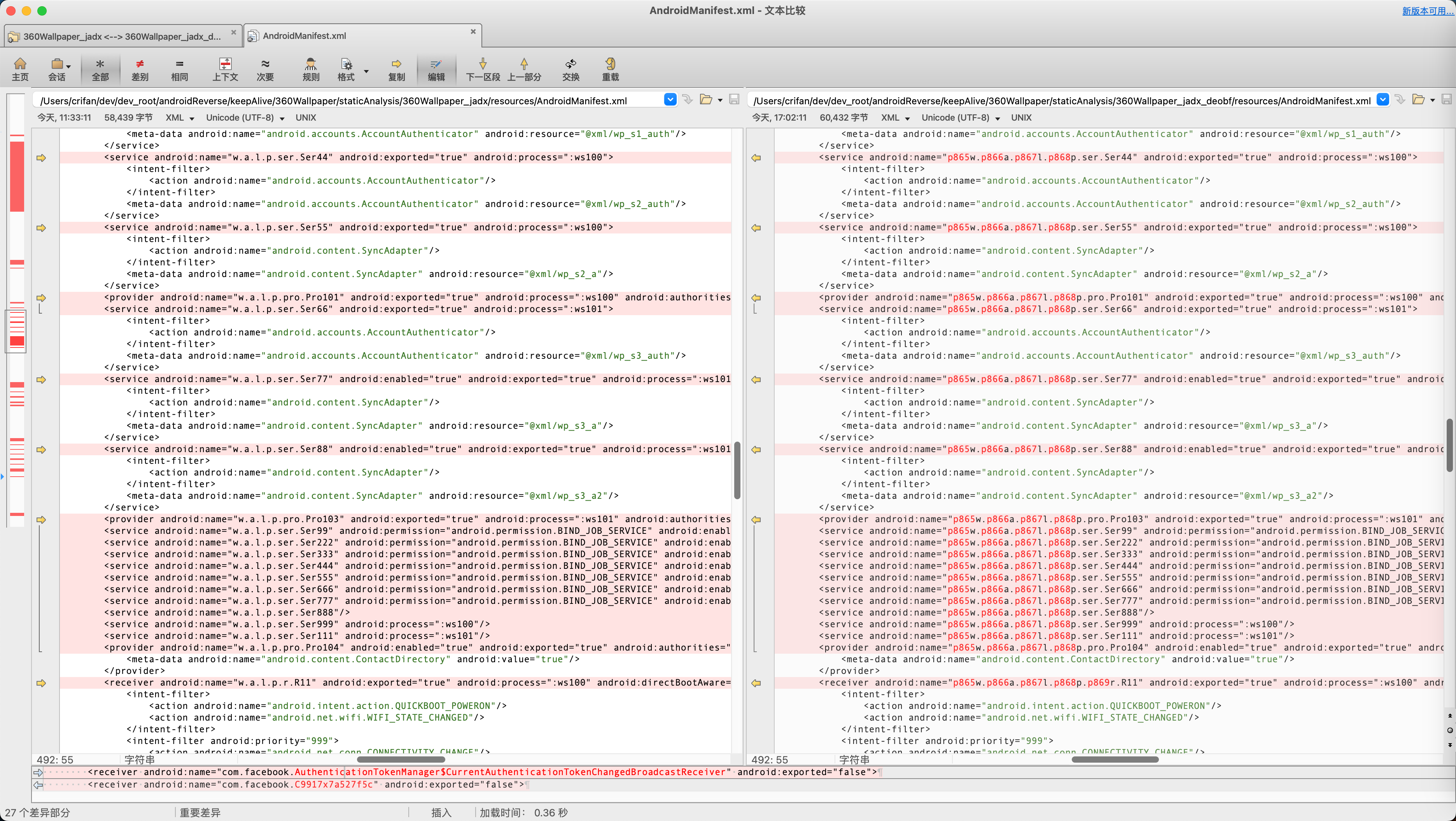The image size is (1456, 821).
Task: Reload files with the 重载 button
Action: click(x=610, y=70)
